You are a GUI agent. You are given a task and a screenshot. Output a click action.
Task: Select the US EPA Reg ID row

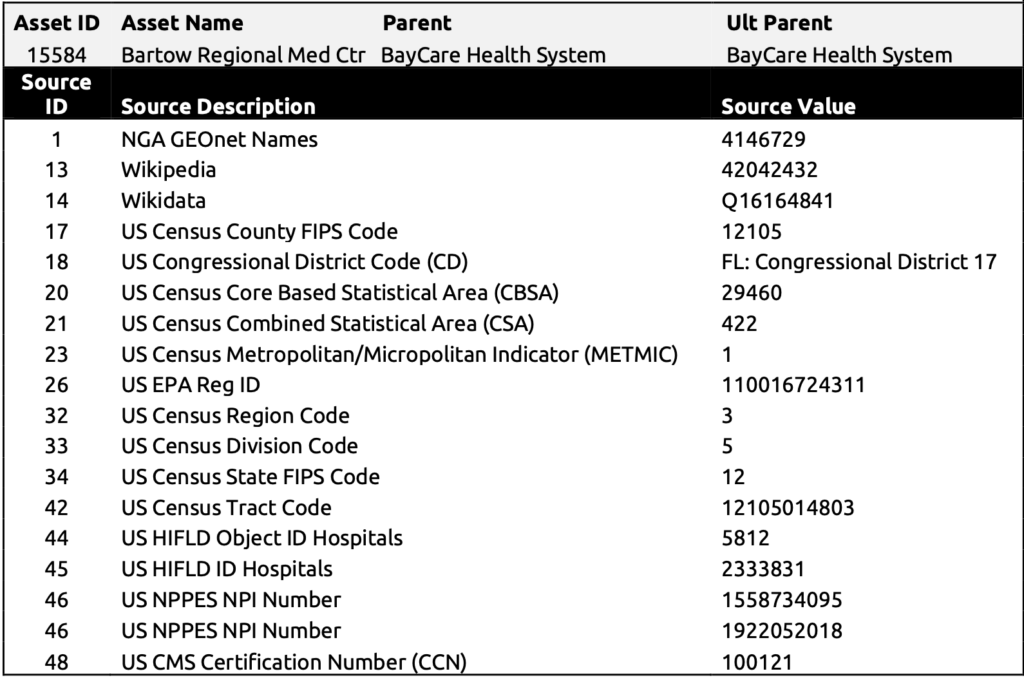point(513,385)
